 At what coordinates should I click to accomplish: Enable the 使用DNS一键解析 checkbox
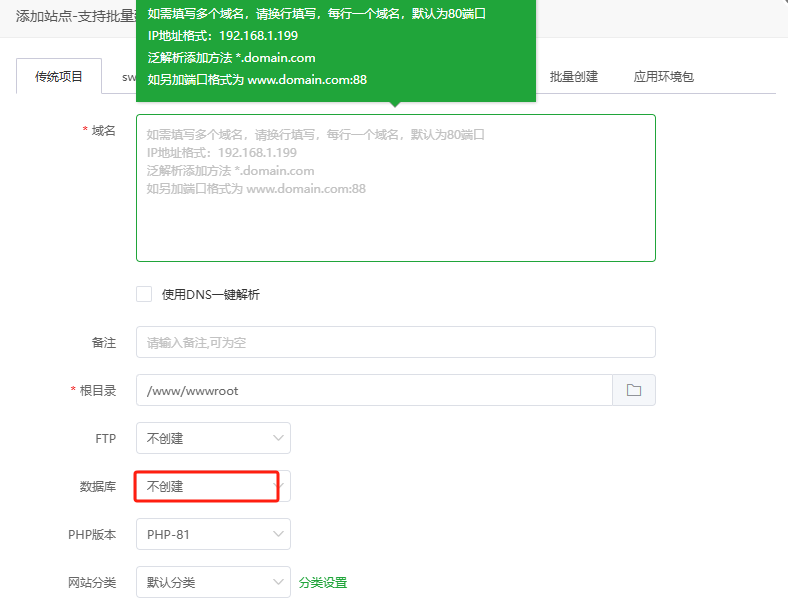pyautogui.click(x=144, y=294)
